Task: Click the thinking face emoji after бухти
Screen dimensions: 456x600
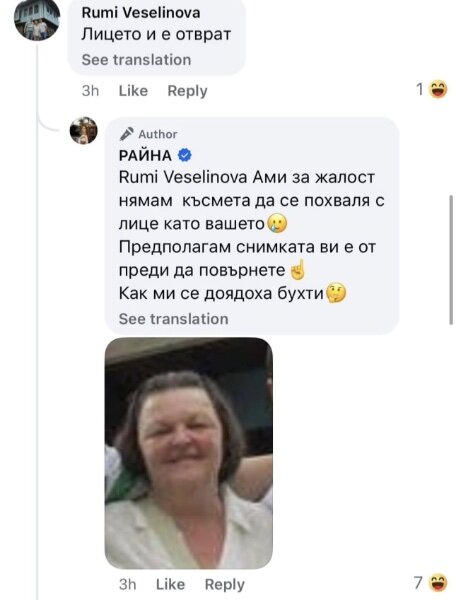Action: pos(335,293)
